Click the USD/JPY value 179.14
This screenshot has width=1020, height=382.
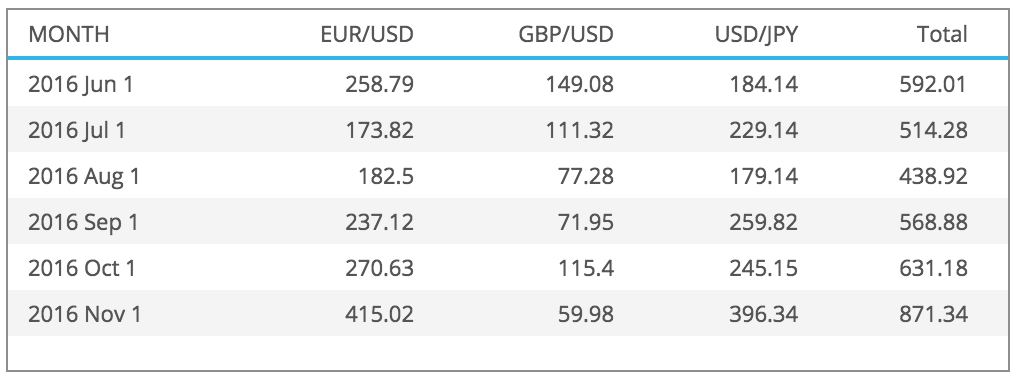click(x=764, y=176)
